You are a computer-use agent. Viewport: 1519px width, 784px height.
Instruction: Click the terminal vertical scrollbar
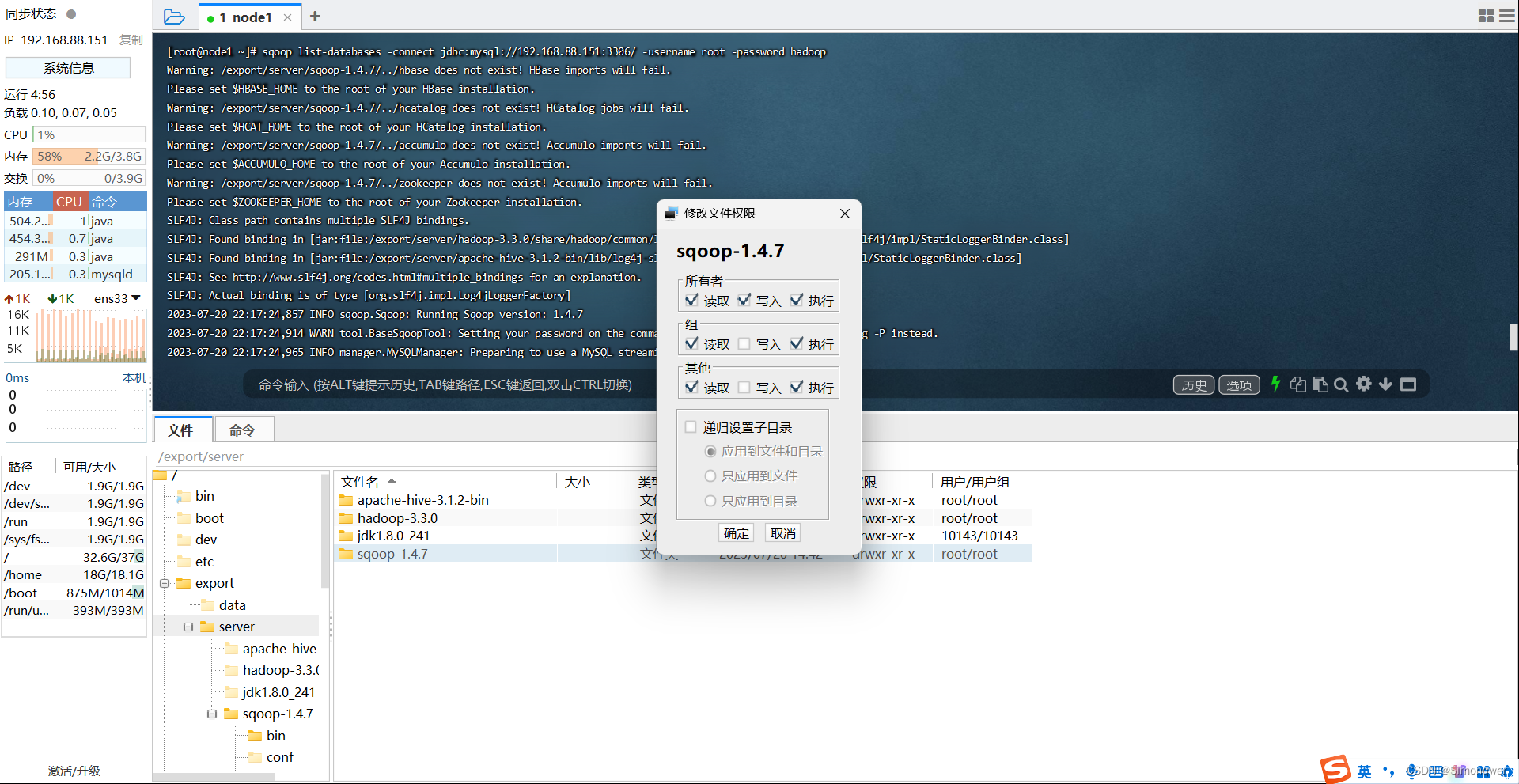1513,337
